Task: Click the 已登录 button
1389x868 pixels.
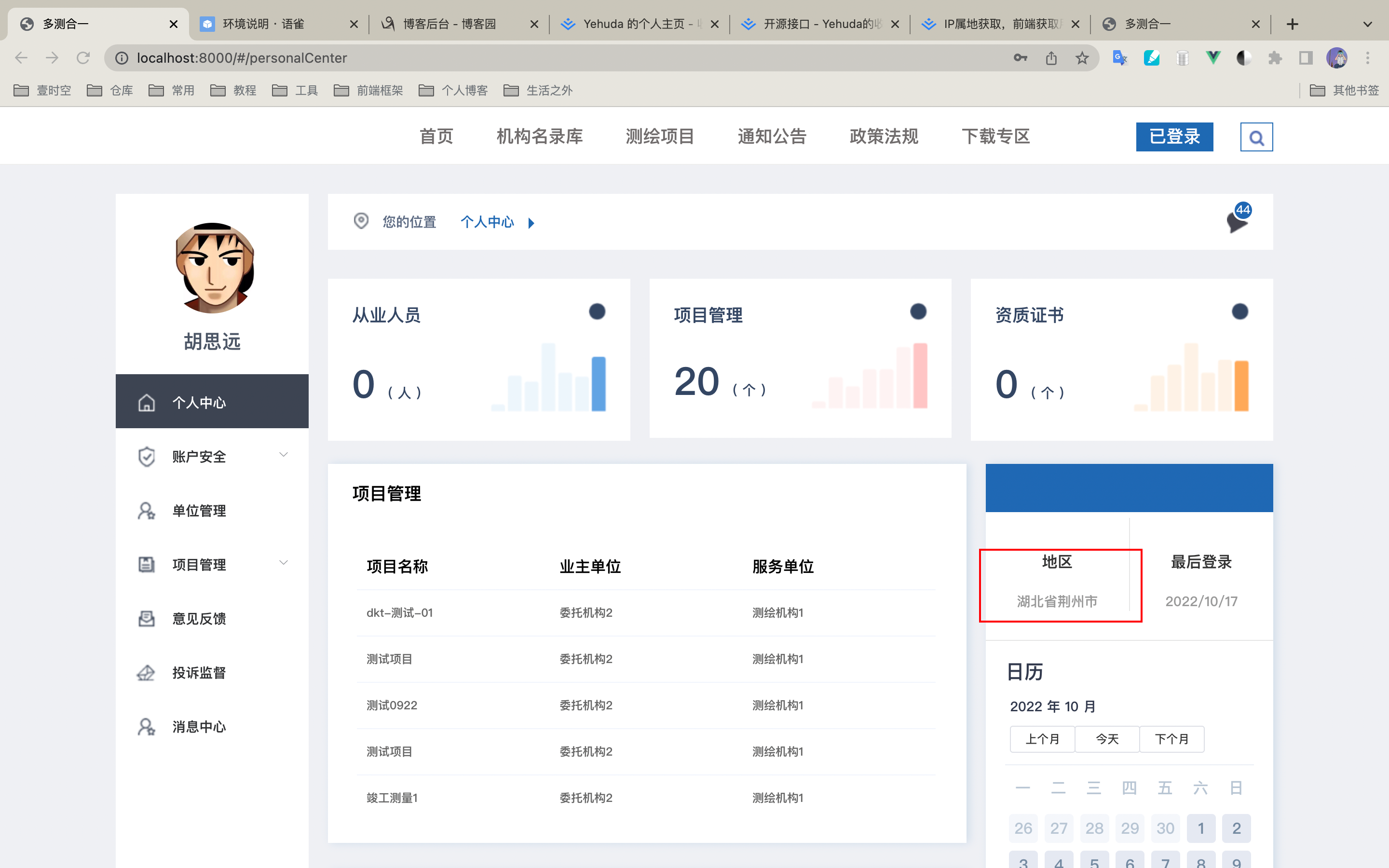Action: (1174, 136)
